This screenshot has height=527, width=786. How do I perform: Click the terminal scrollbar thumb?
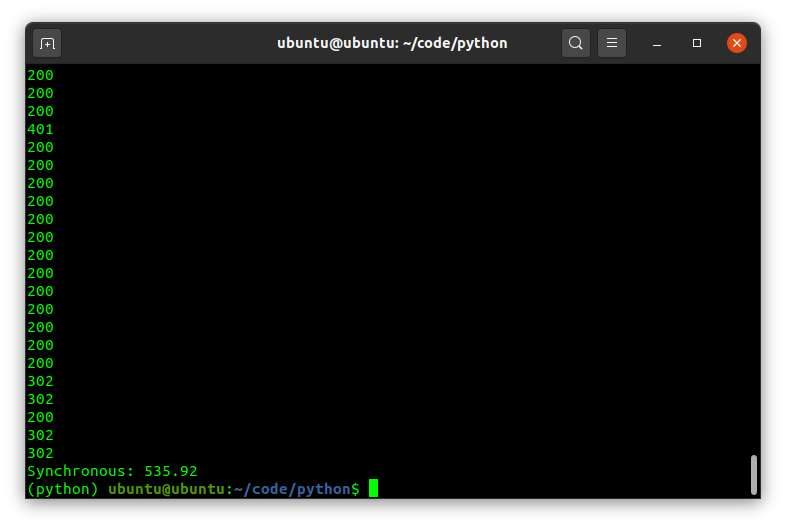[753, 475]
